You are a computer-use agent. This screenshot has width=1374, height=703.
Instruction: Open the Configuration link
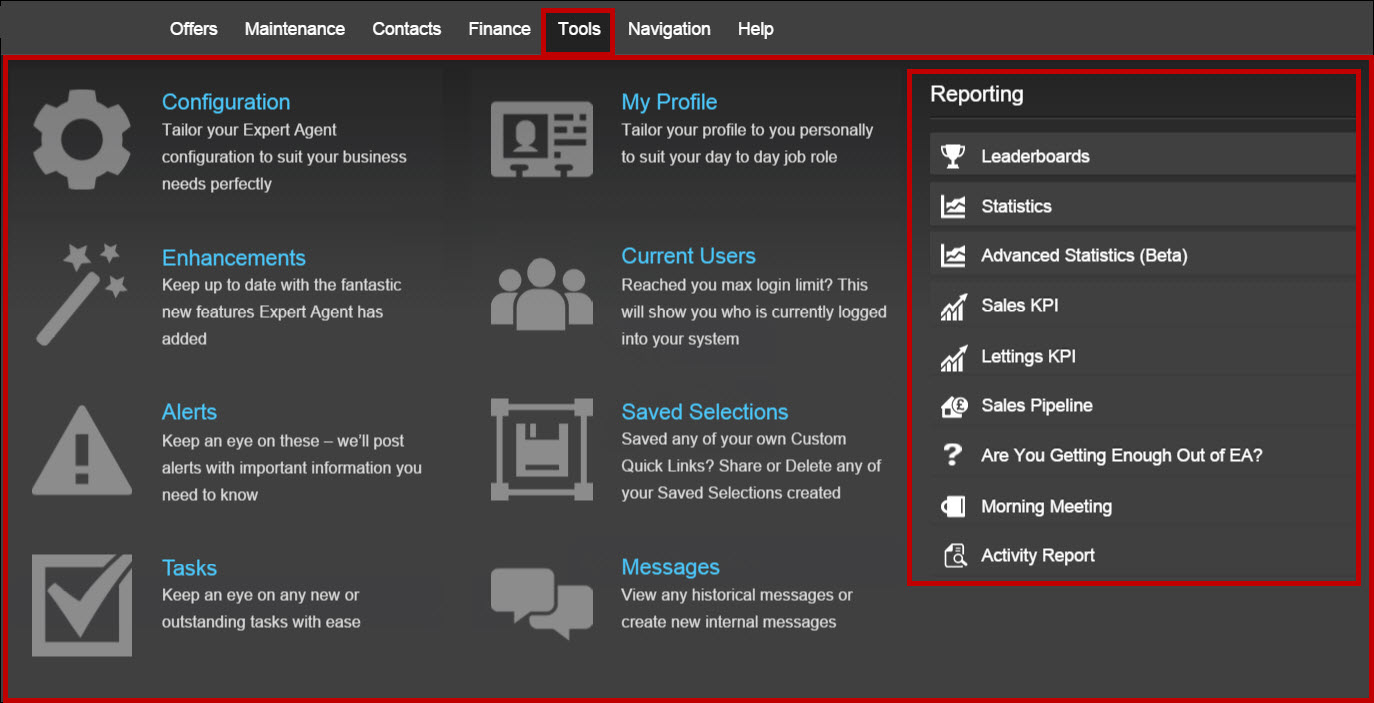pos(226,102)
